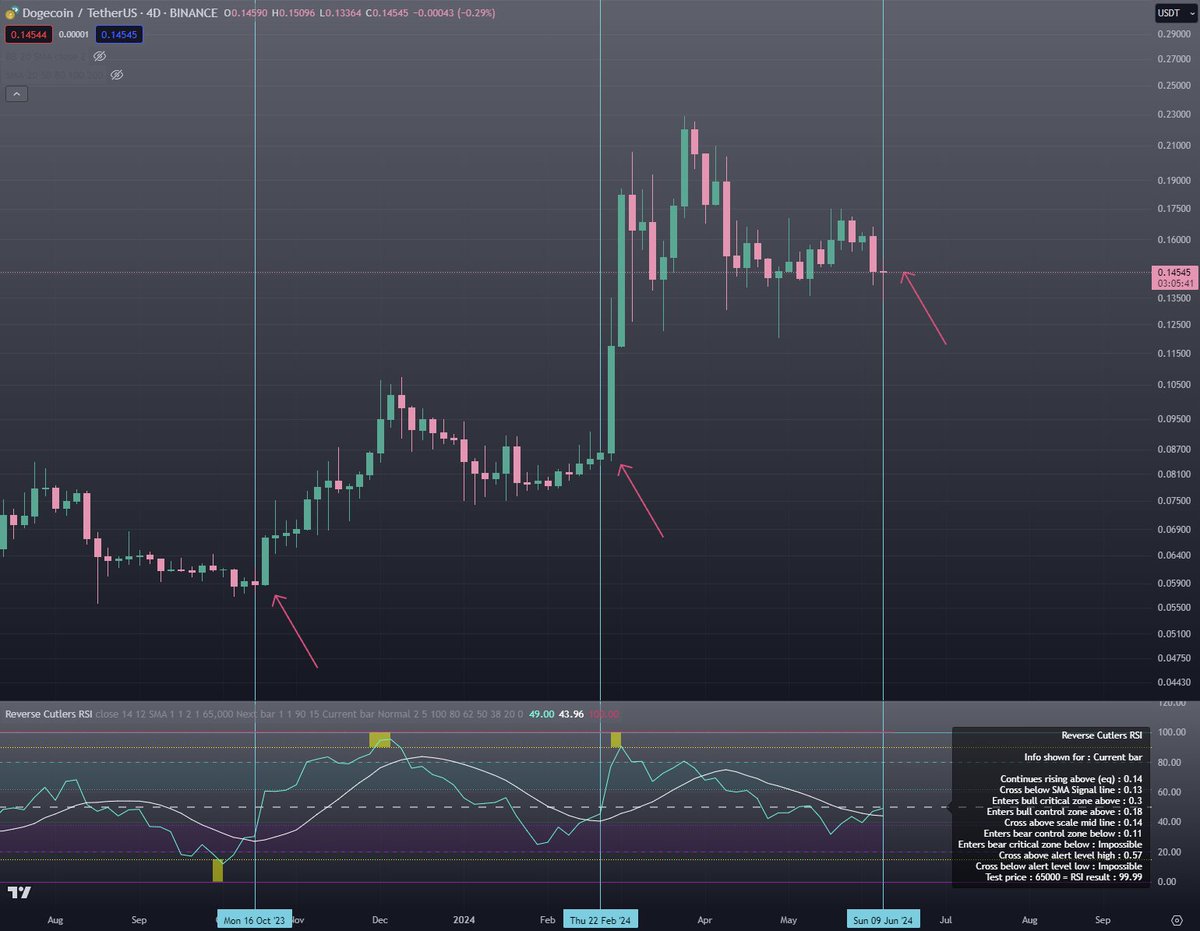
Task: Show the second hidden indicator via eye icon
Action: point(116,75)
